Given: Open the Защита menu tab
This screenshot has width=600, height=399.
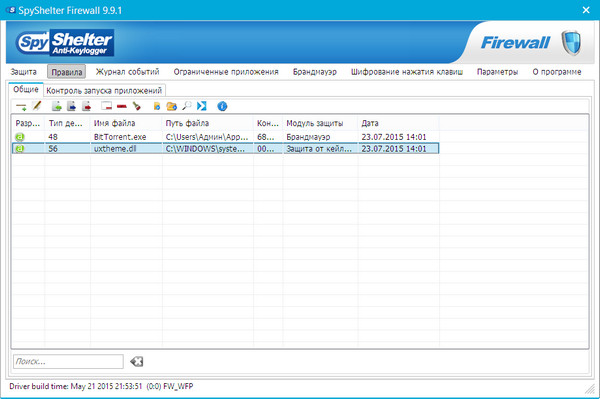Looking at the screenshot, I should (23, 72).
